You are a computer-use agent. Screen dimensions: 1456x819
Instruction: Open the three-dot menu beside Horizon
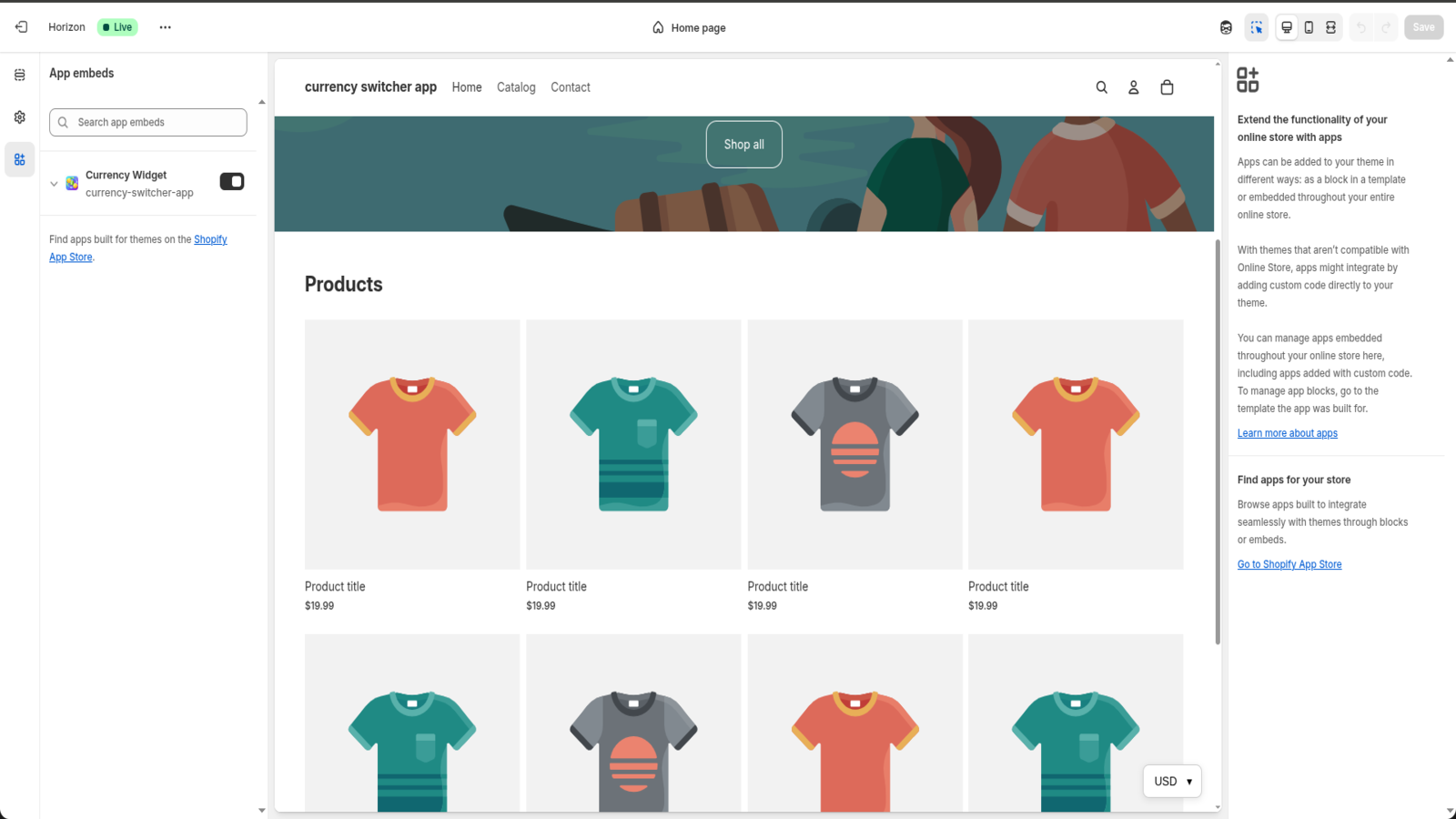pyautogui.click(x=165, y=27)
